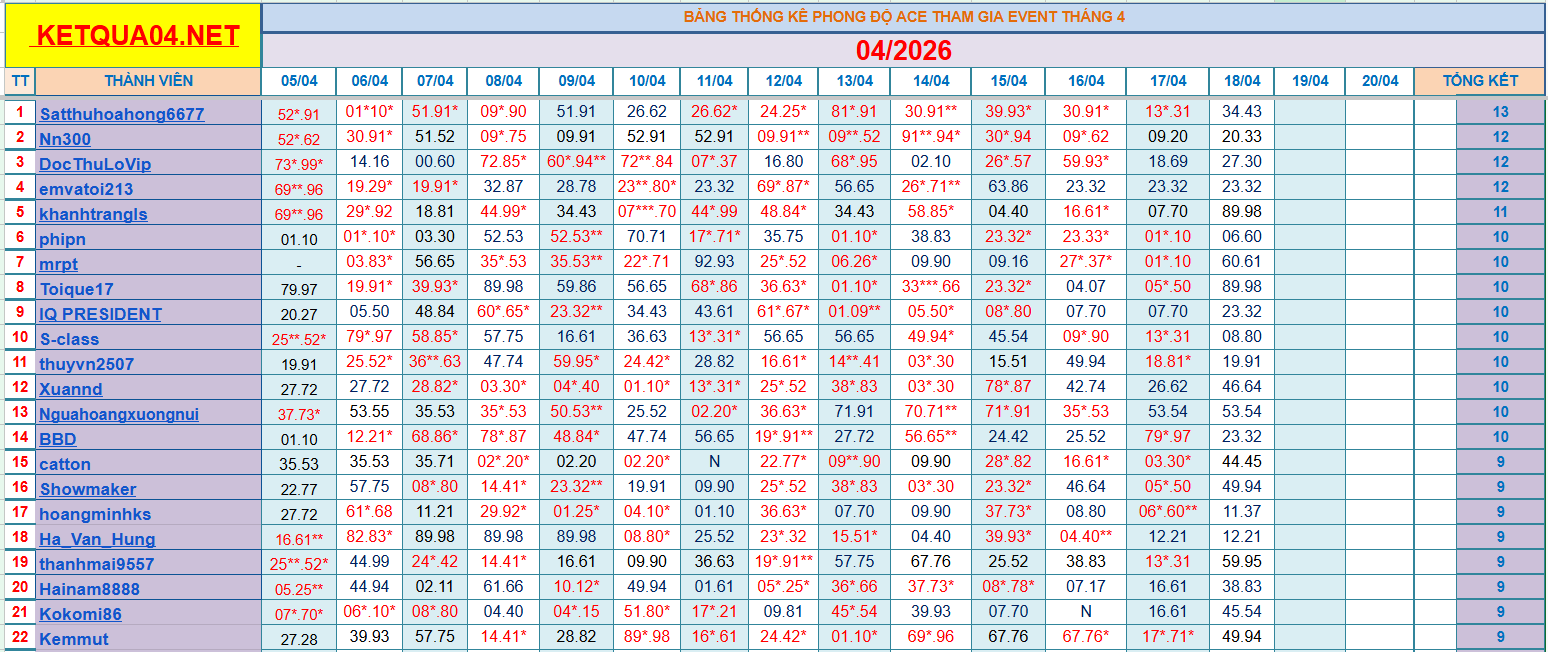The width and height of the screenshot is (1548, 652).
Task: Open the Ha_Van_Hung member link
Action: tap(97, 539)
